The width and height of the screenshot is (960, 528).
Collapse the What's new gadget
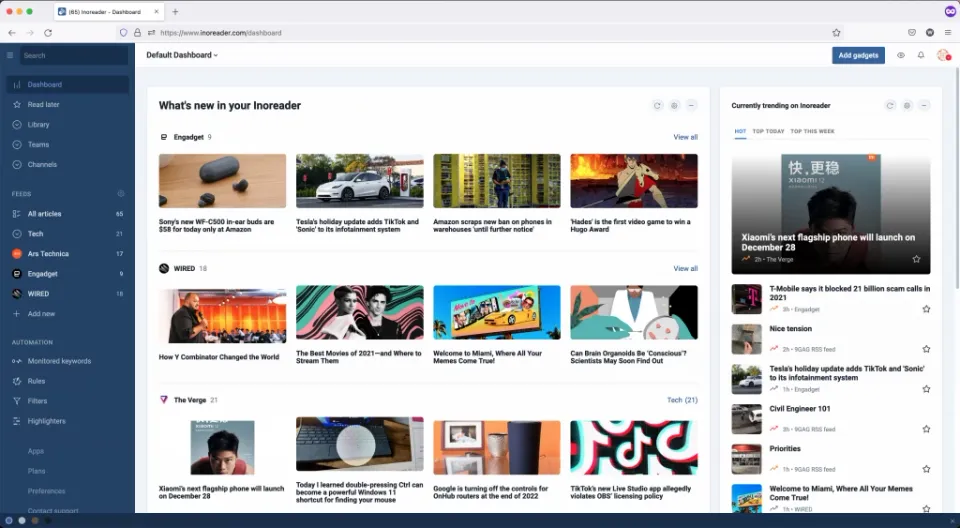691,105
